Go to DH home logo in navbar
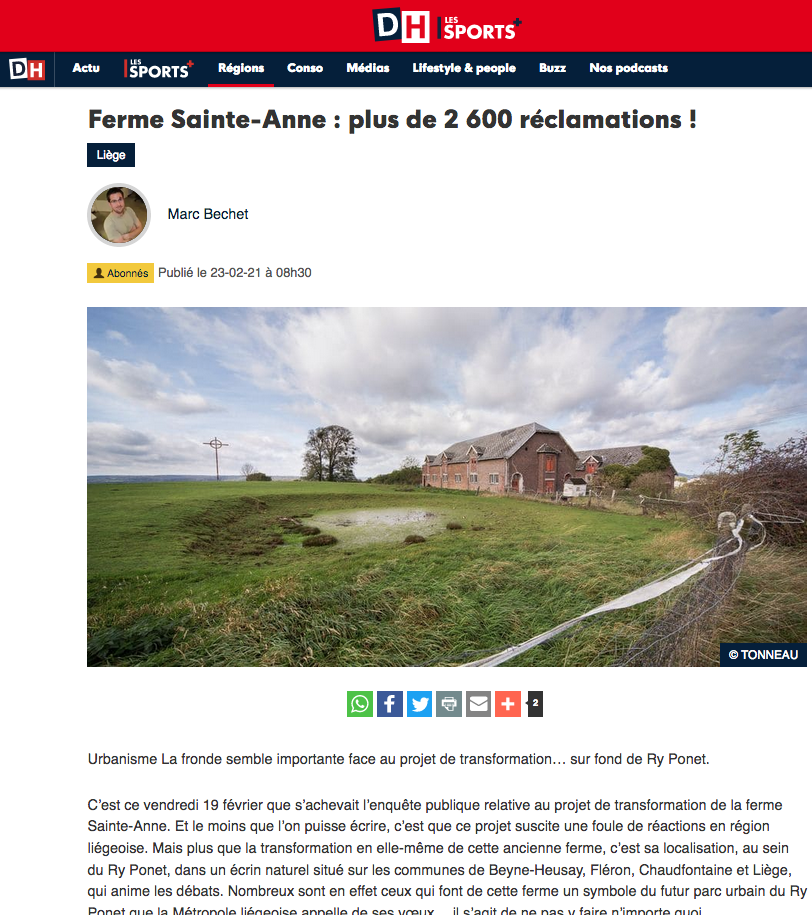 (x=27, y=69)
